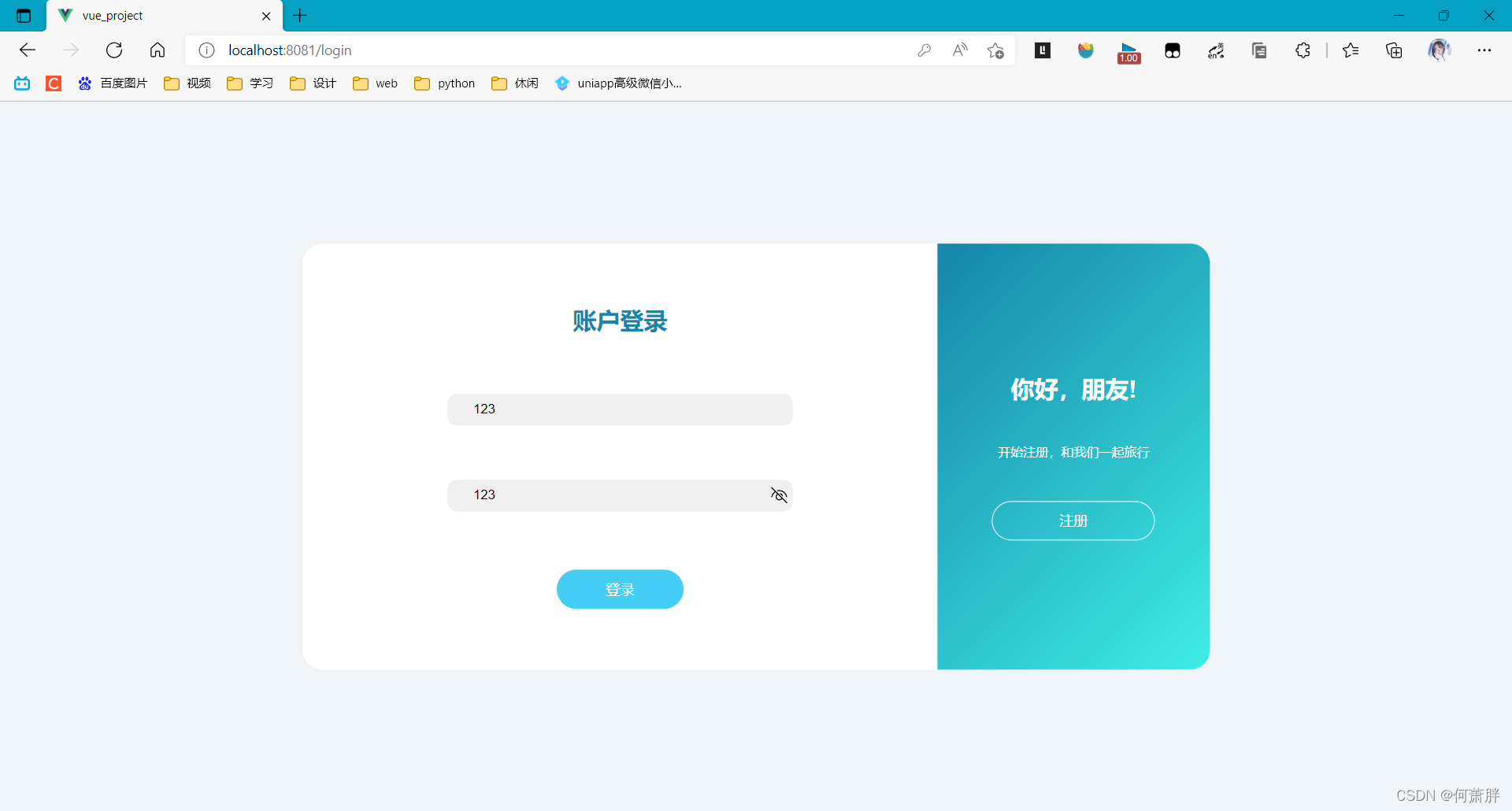Click the 登录 button
The width and height of the screenshot is (1512, 811).
click(620, 589)
